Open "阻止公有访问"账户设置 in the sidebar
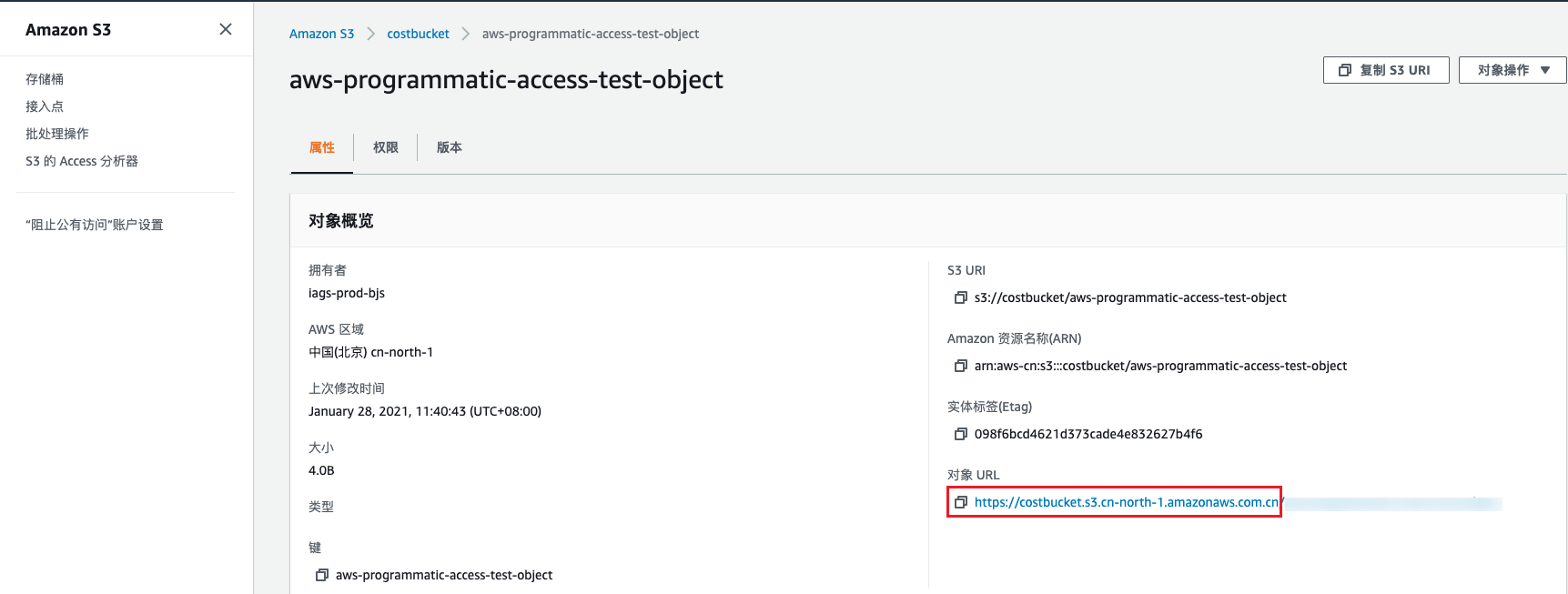The height and width of the screenshot is (594, 1568). coord(95,225)
